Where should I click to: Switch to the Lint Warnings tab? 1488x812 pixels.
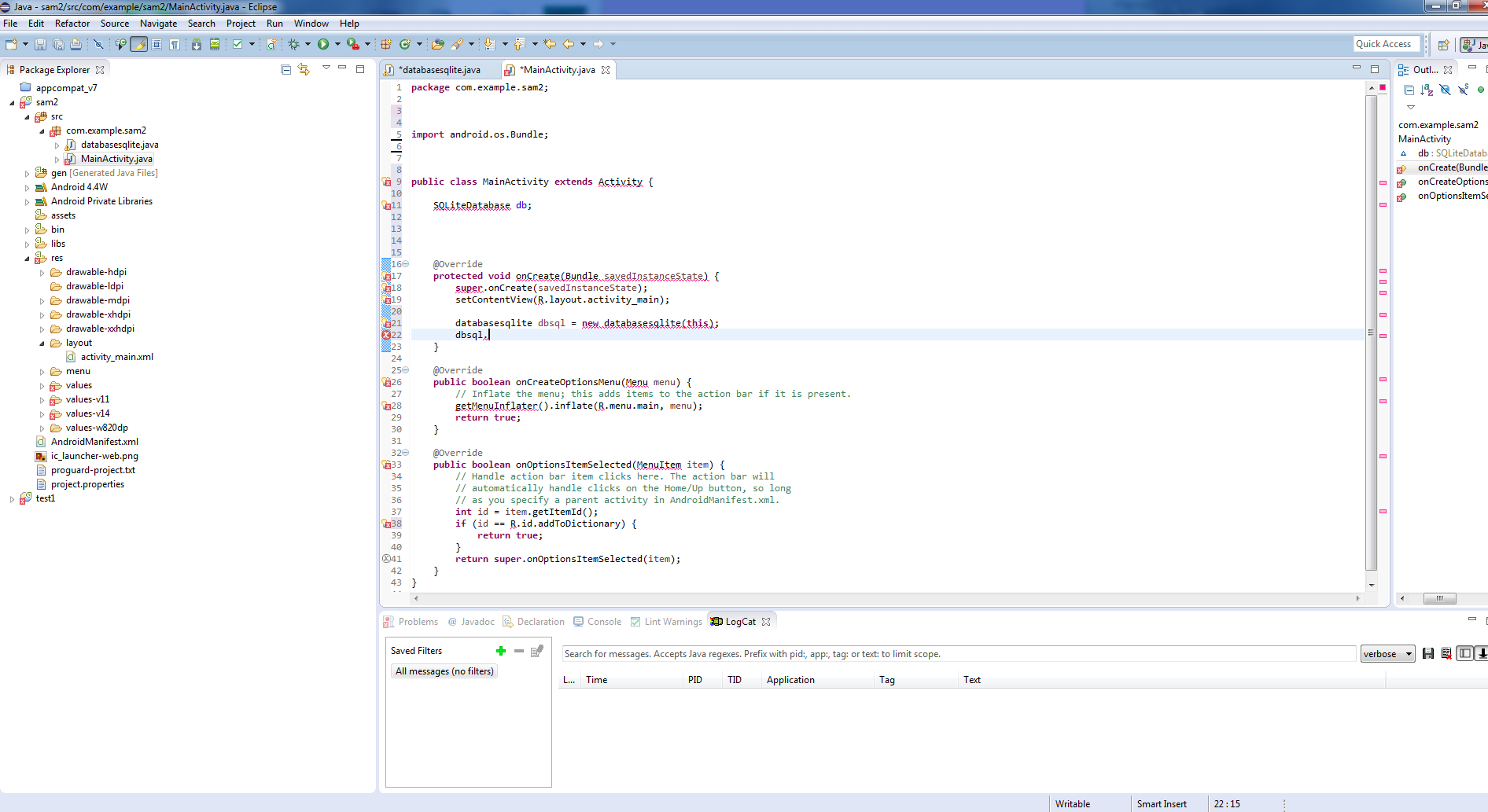[666, 622]
